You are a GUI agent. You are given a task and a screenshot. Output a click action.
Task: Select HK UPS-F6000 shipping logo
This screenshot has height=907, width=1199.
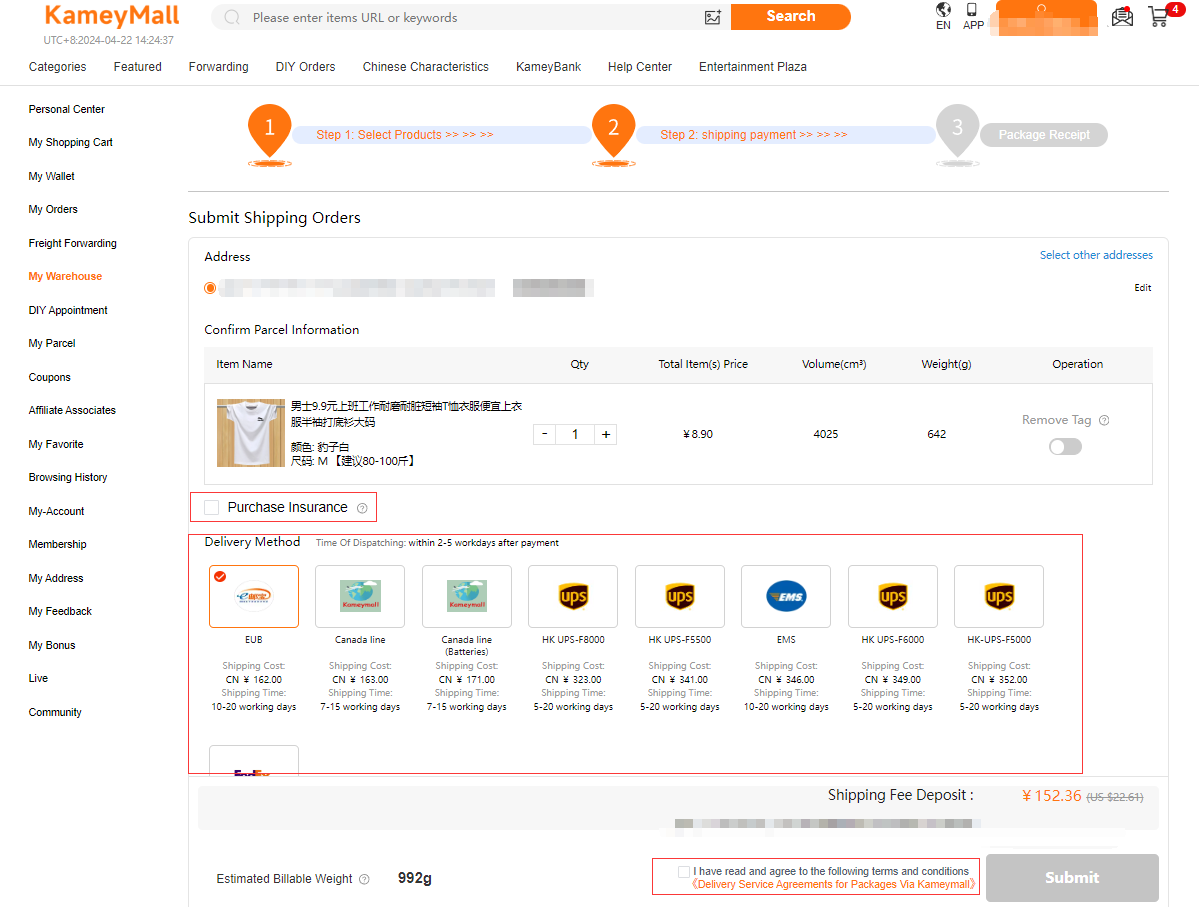893,597
